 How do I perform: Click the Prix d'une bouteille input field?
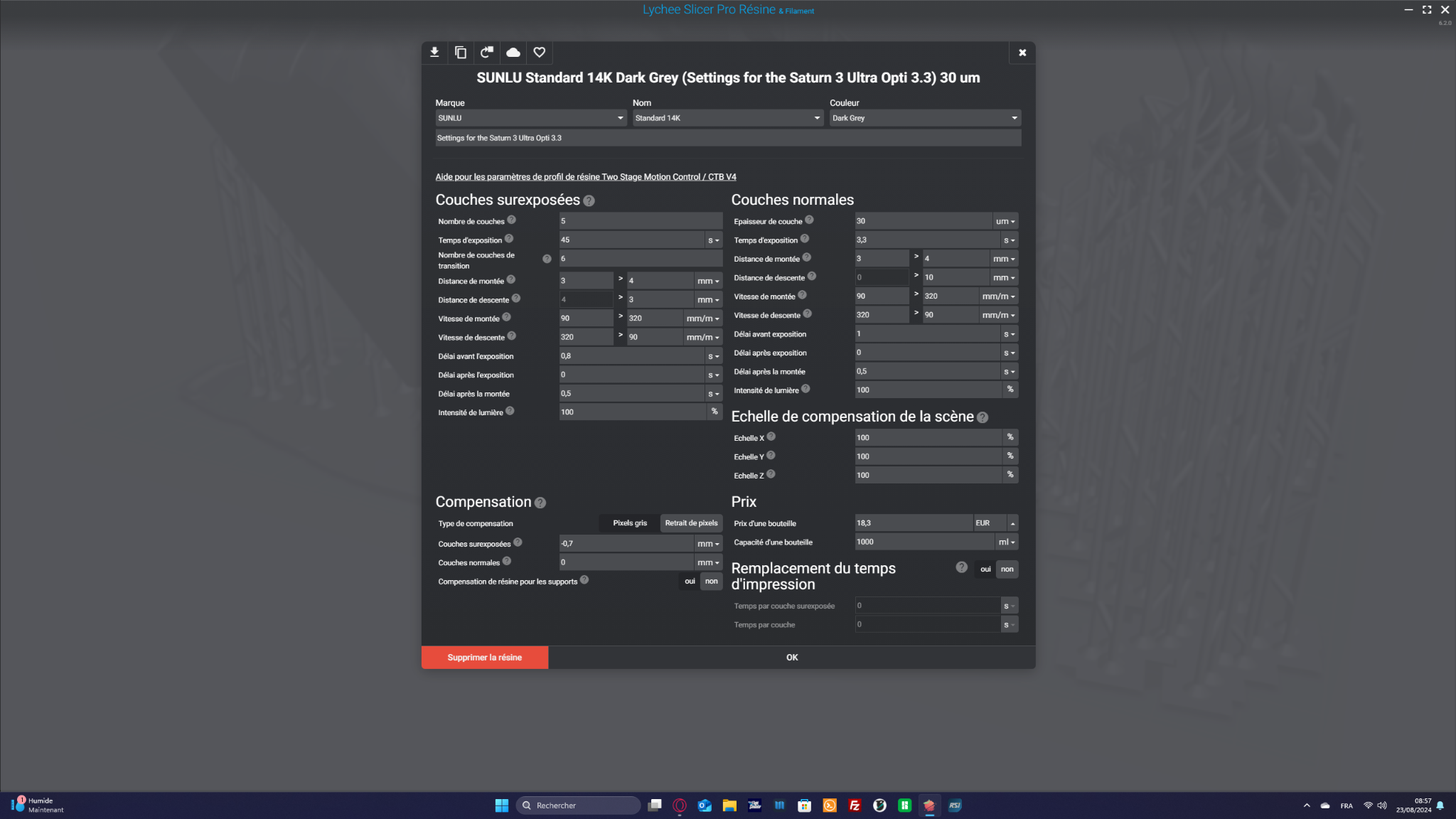click(914, 523)
